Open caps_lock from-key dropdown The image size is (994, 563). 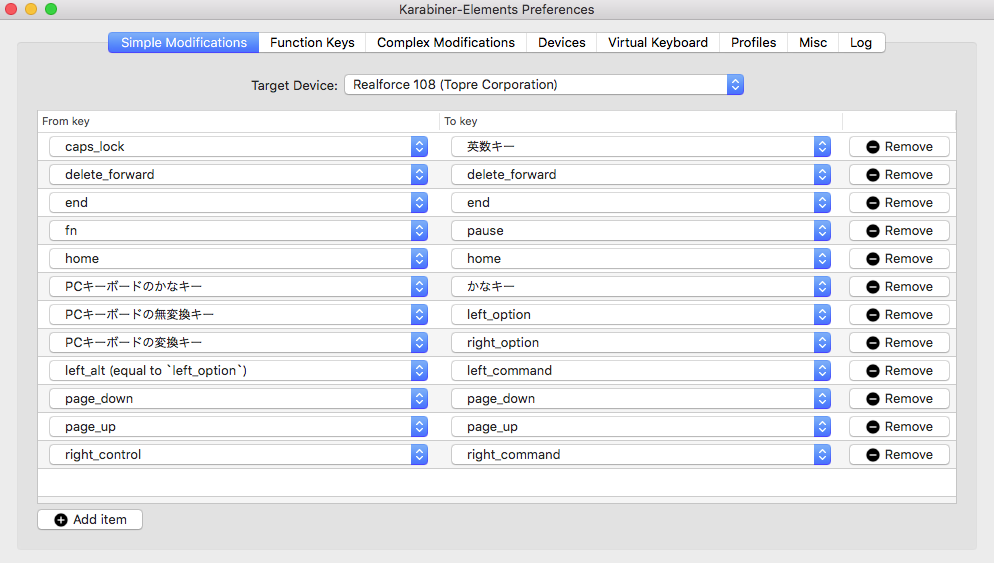238,146
